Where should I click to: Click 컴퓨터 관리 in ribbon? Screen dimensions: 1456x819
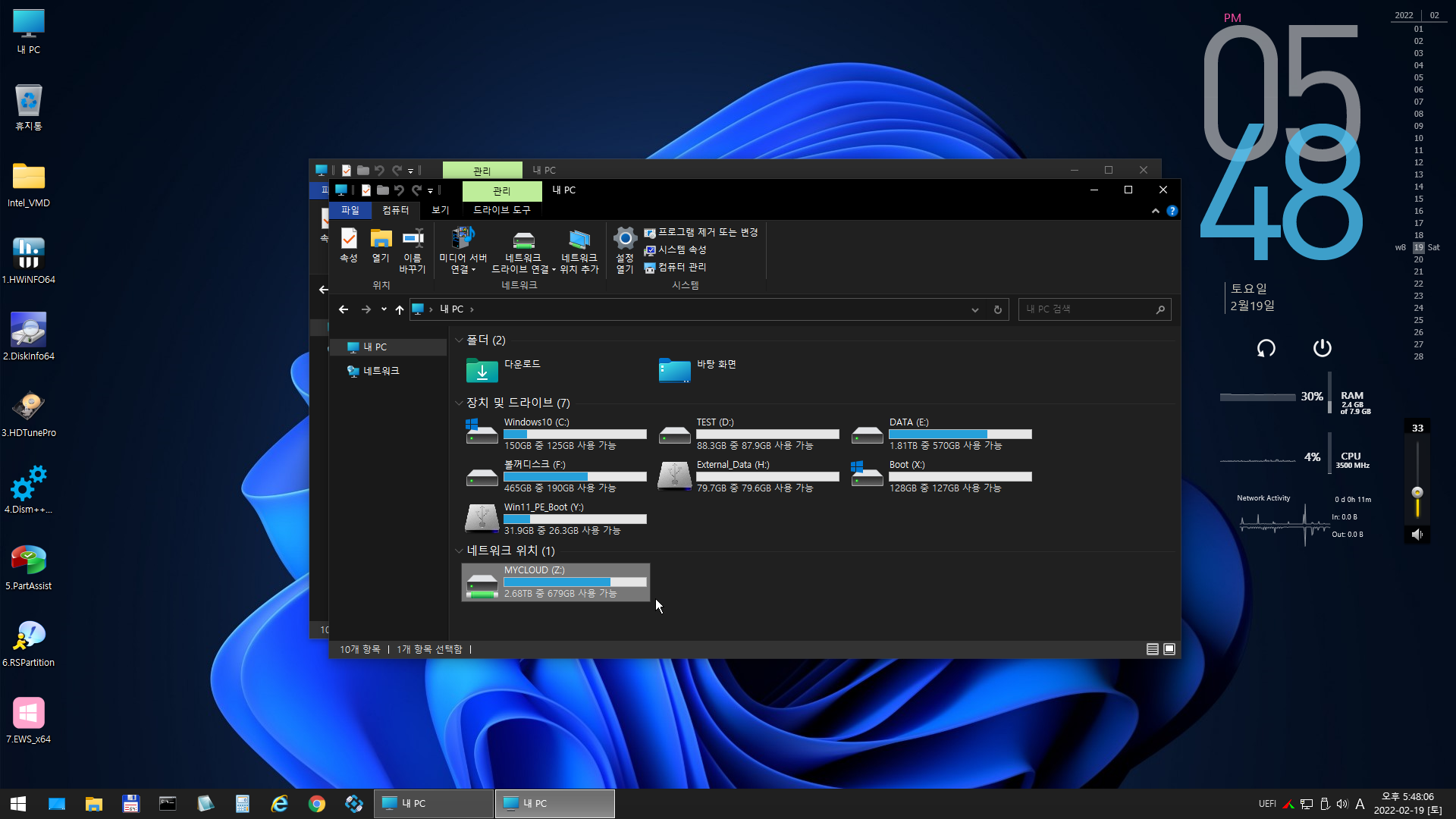[675, 267]
